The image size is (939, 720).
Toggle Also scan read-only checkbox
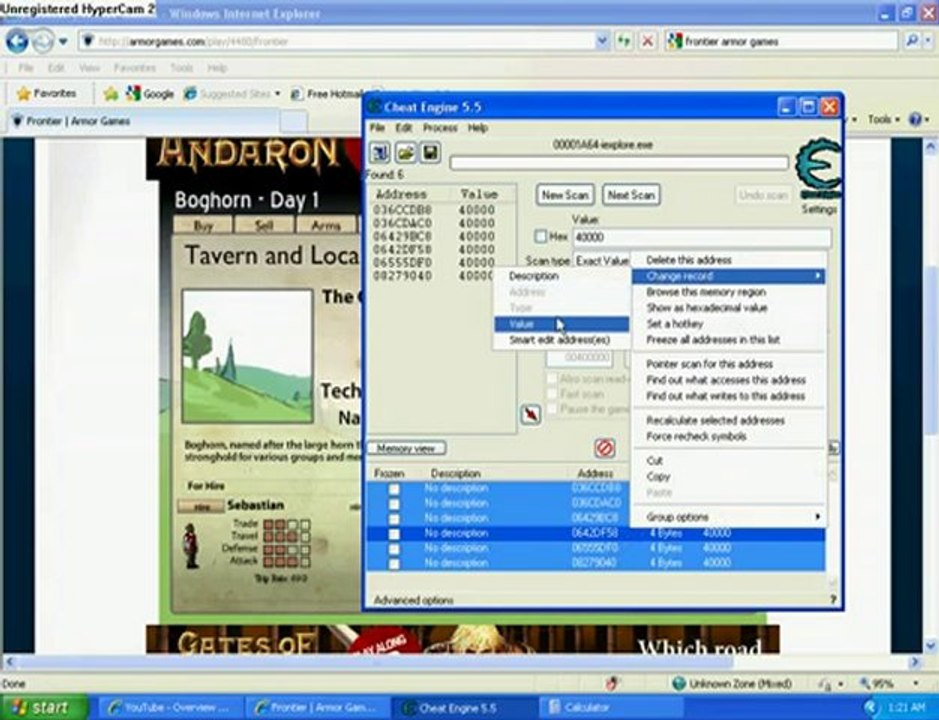point(552,379)
